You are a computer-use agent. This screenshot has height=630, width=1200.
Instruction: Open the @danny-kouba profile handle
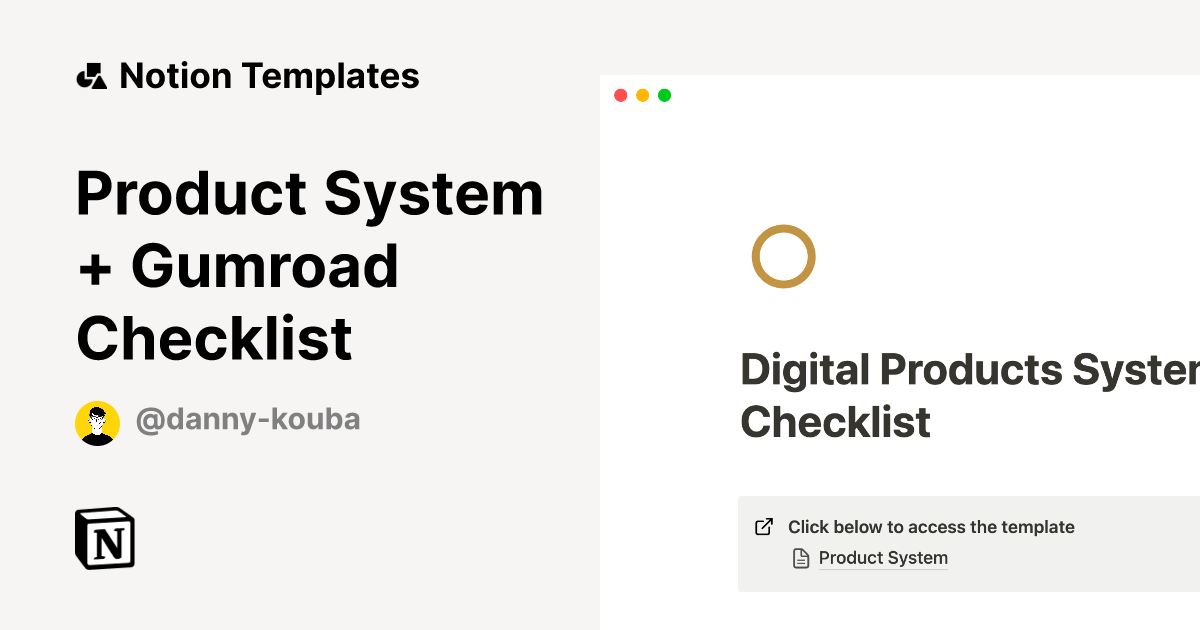tap(247, 420)
